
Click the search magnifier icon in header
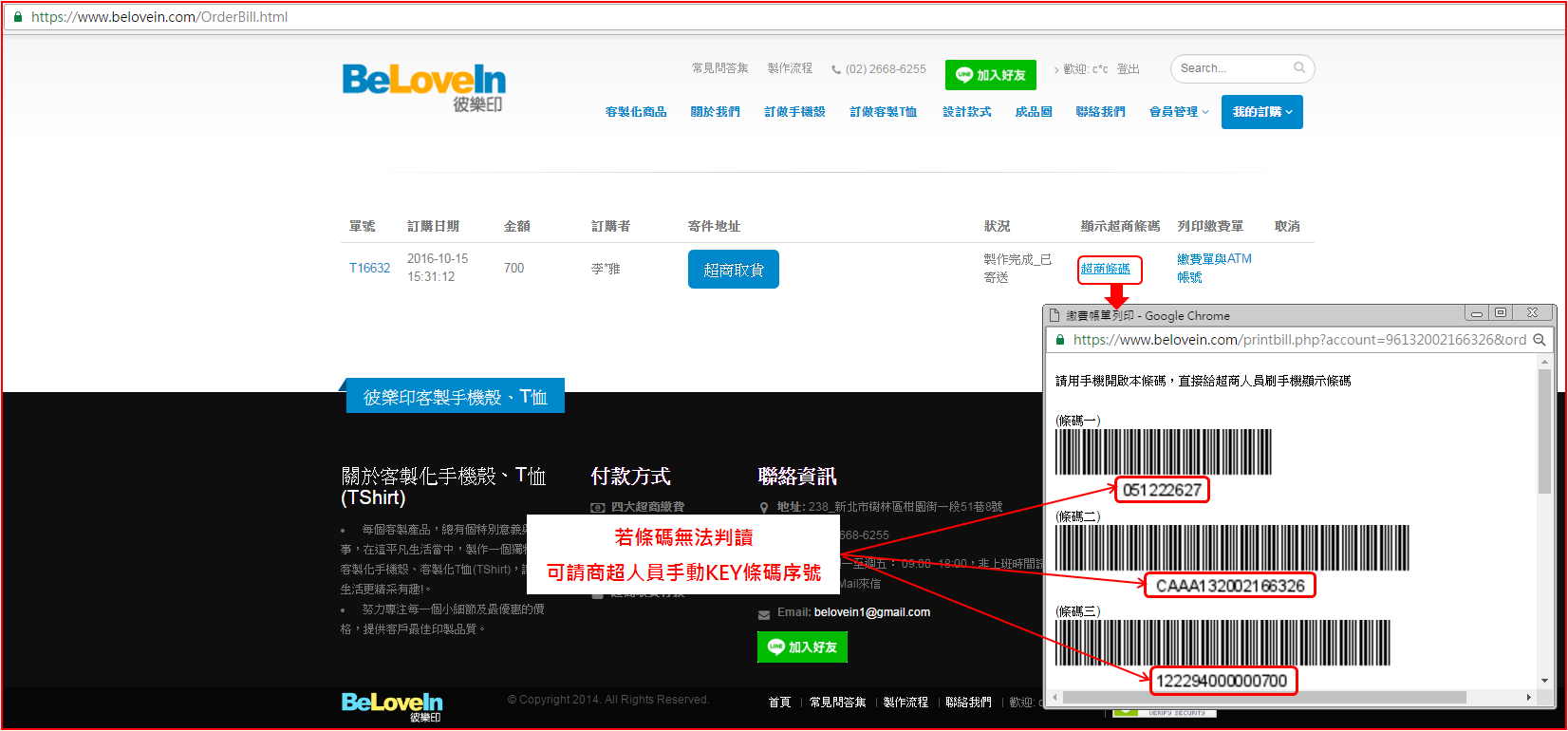pyautogui.click(x=1299, y=67)
